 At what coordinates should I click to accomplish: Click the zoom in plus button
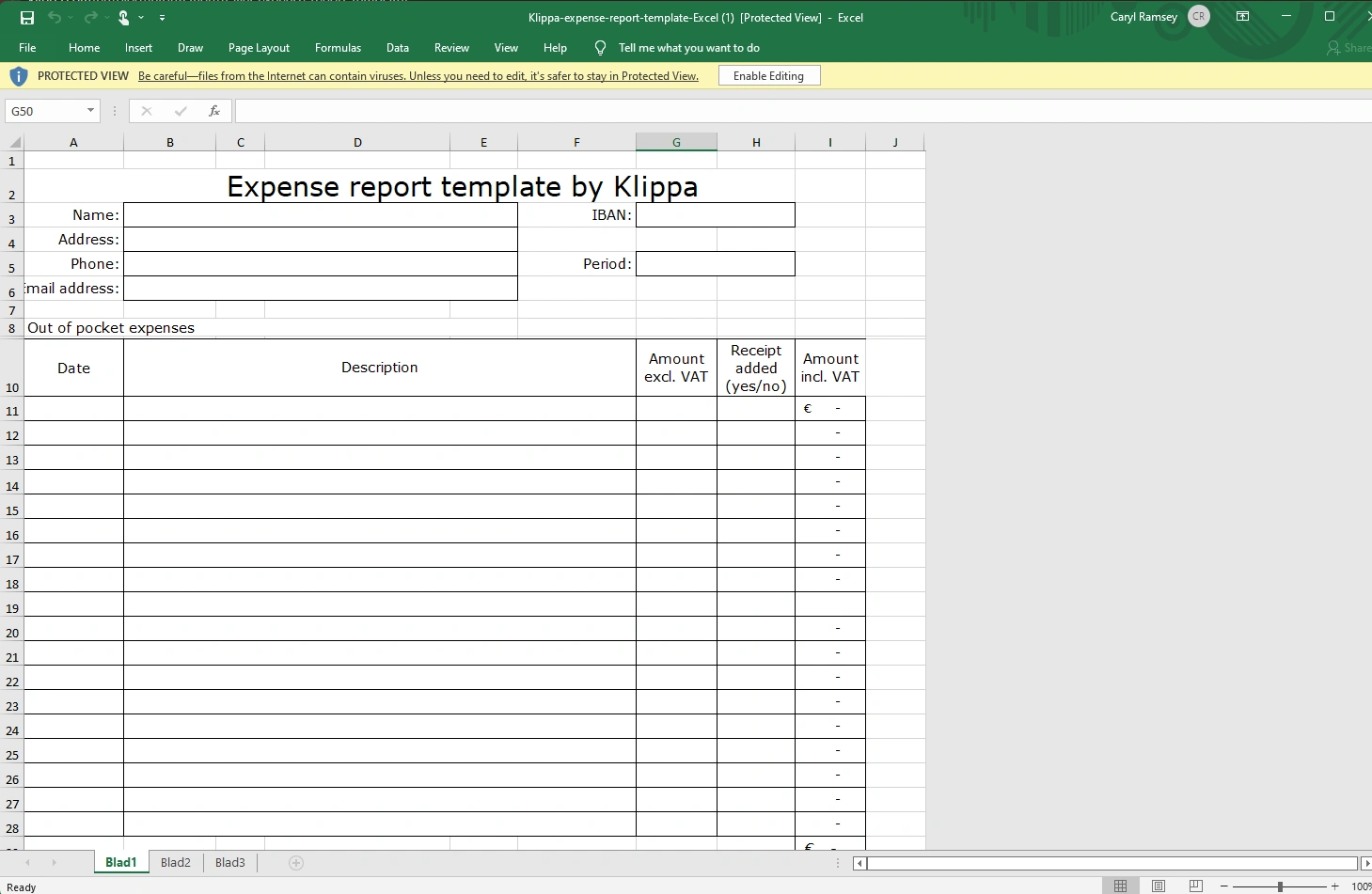tap(1334, 886)
